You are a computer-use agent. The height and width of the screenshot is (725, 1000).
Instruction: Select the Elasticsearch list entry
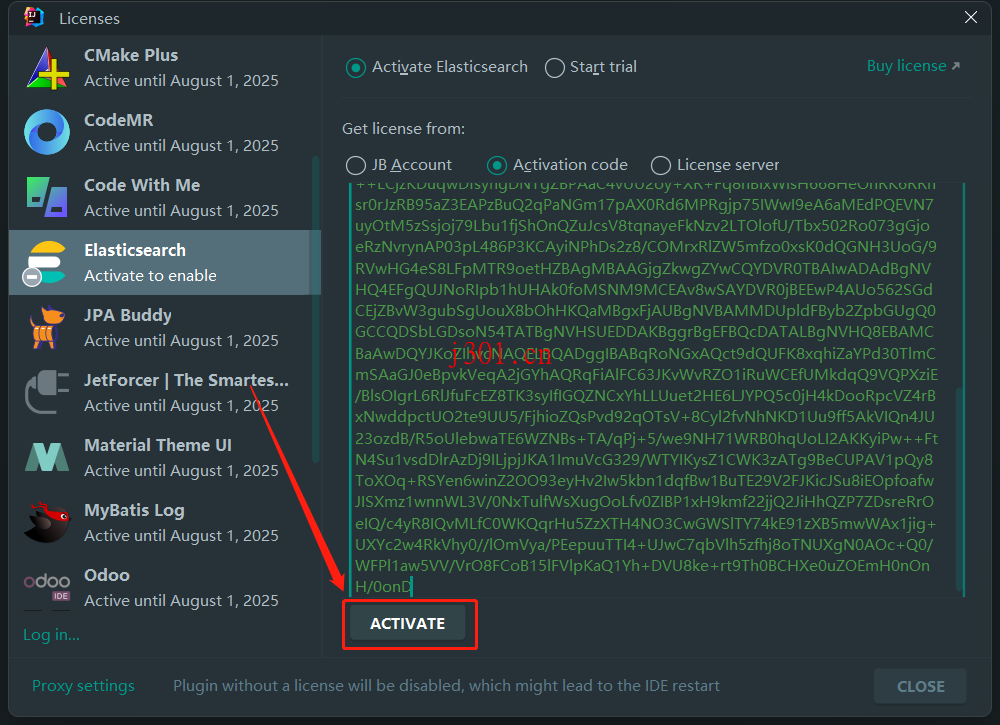tap(165, 263)
